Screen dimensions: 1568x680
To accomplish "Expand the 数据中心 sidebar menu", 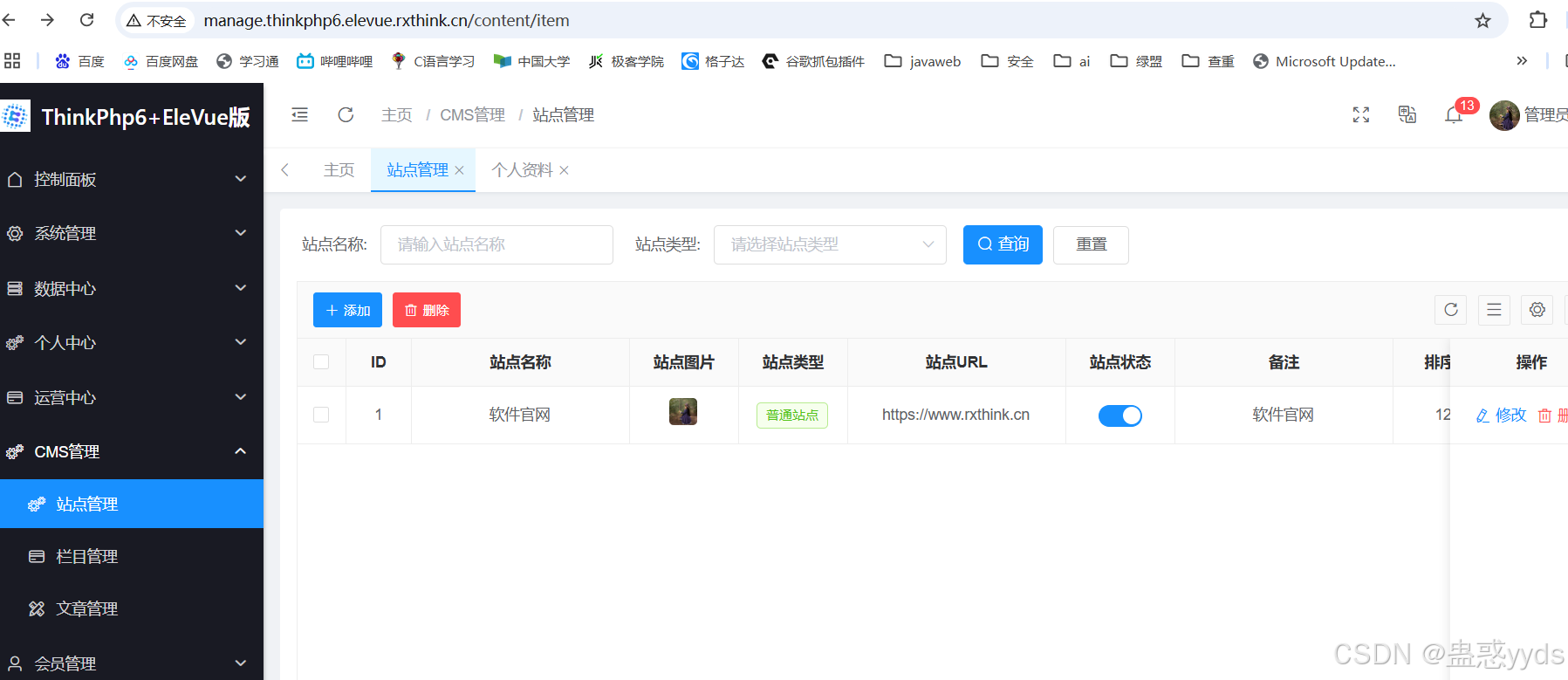I will (132, 288).
